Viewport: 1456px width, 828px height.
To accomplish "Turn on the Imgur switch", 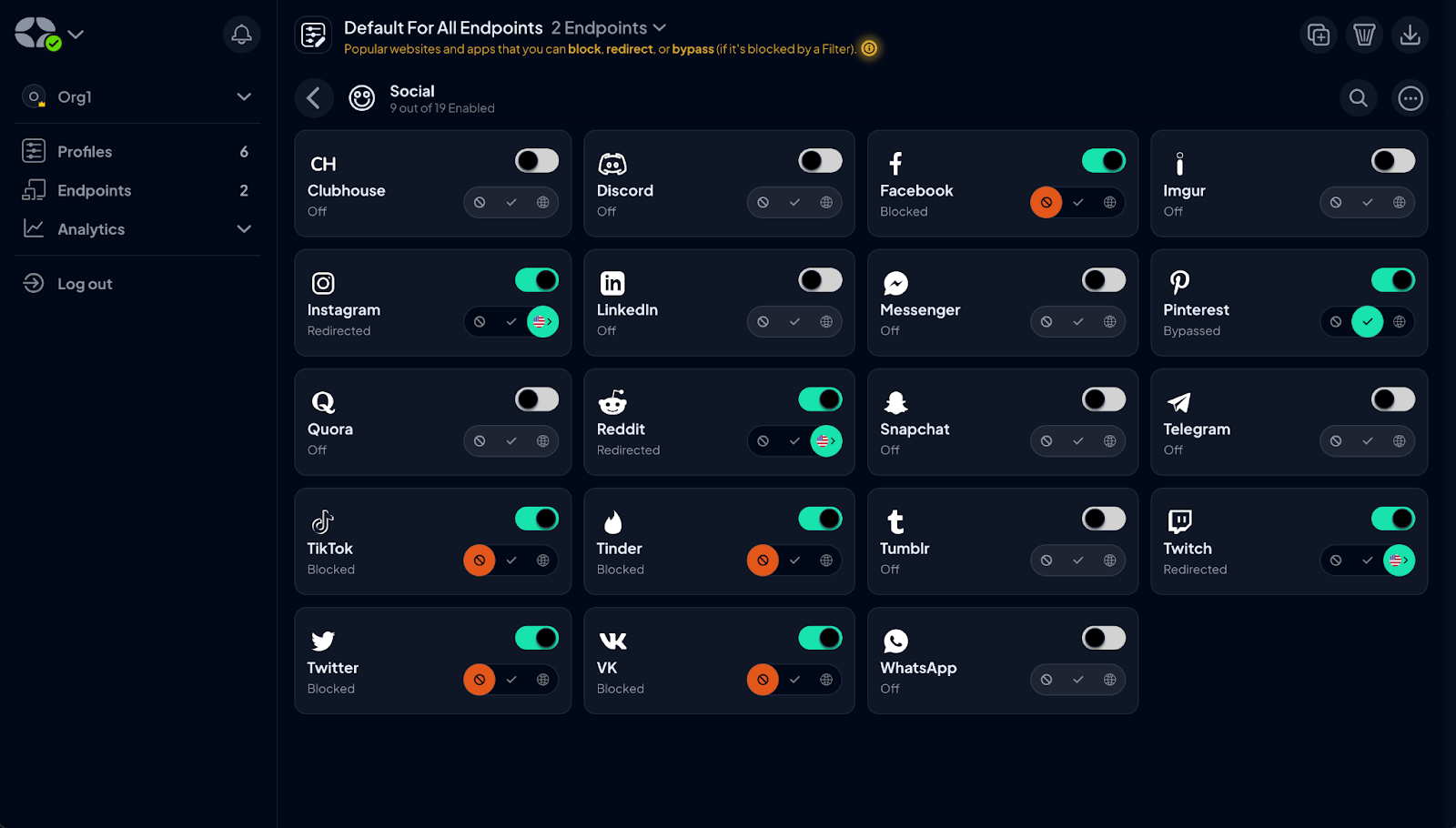I will pos(1393,161).
